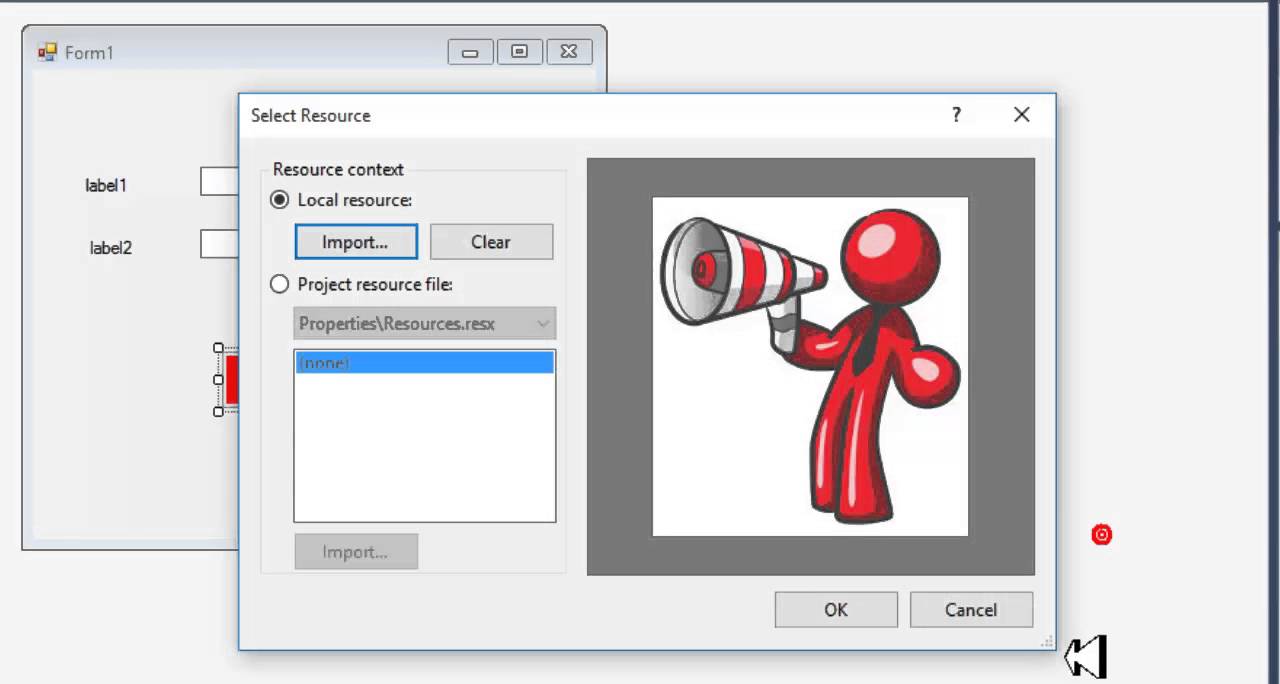1280x684 pixels.
Task: Select label2 on Form1
Action: tap(111, 248)
